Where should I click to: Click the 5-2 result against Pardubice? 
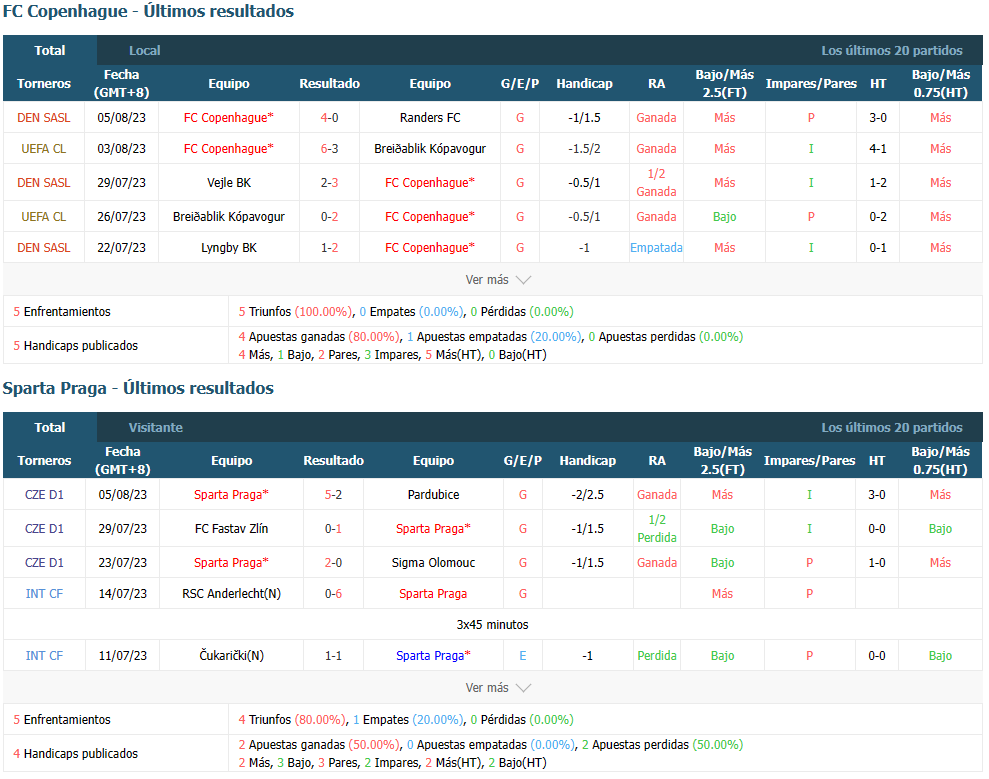point(333,495)
